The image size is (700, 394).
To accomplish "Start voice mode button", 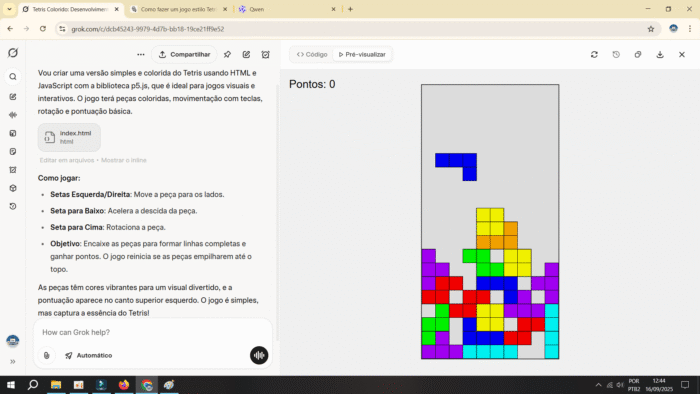I will coord(259,356).
